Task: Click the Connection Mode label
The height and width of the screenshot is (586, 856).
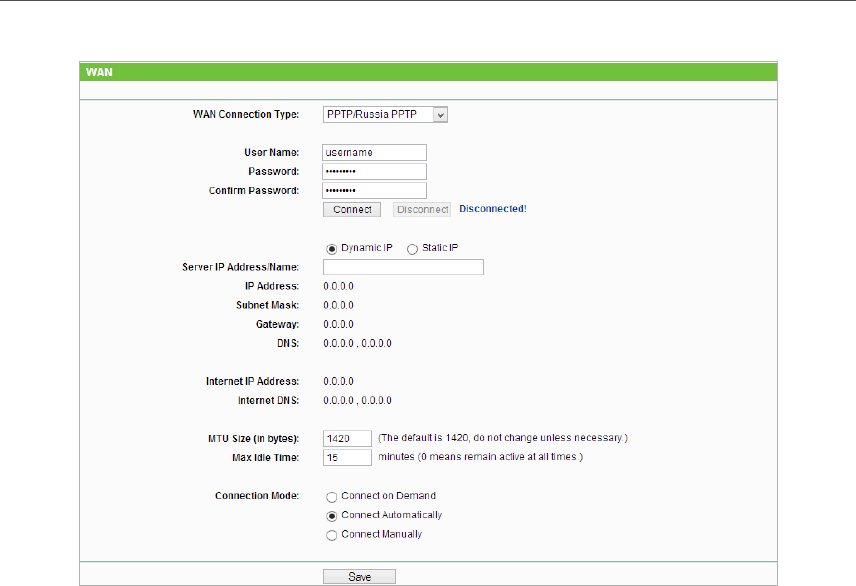Action: tap(257, 496)
